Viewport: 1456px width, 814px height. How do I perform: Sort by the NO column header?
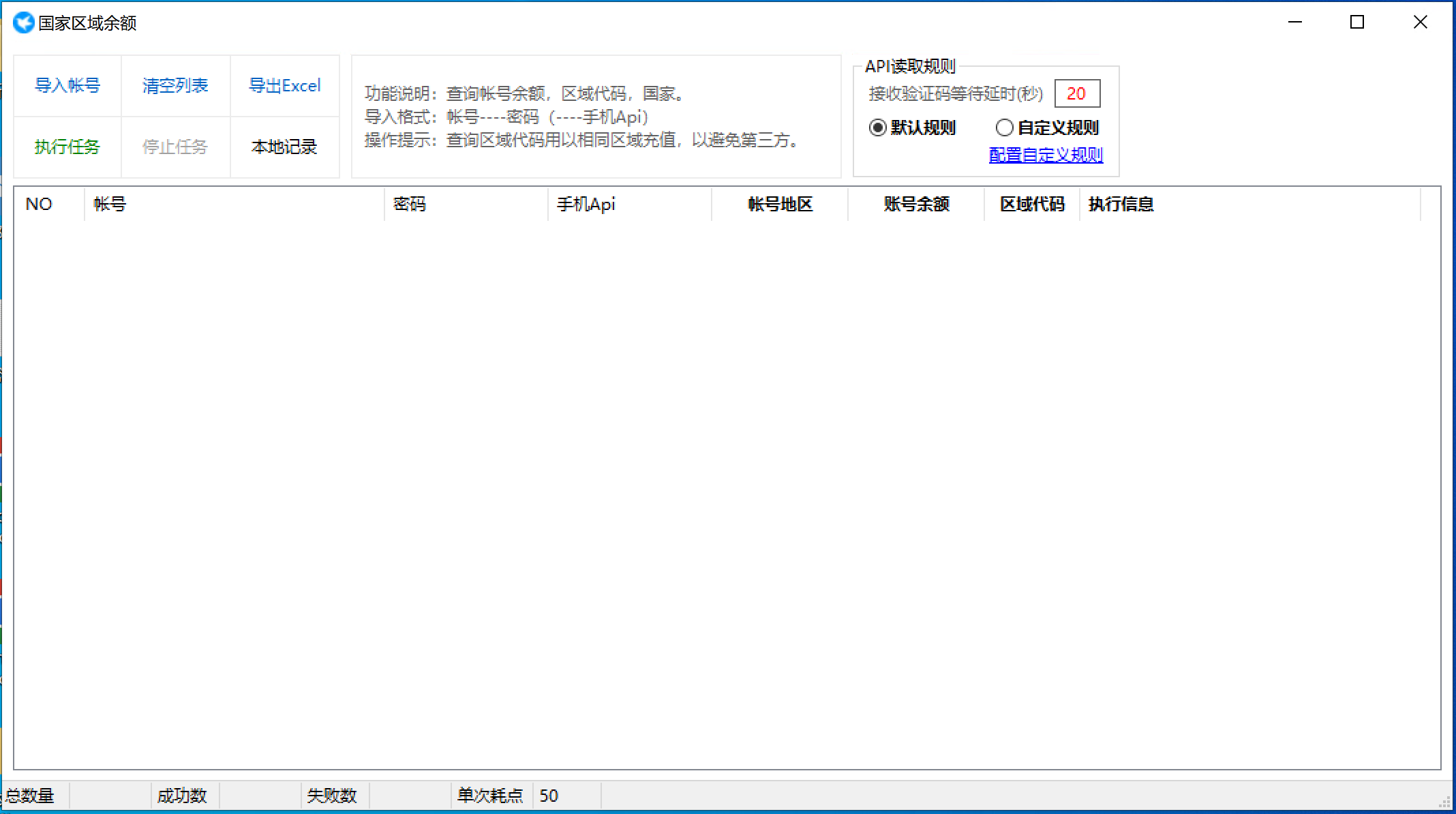tap(50, 204)
